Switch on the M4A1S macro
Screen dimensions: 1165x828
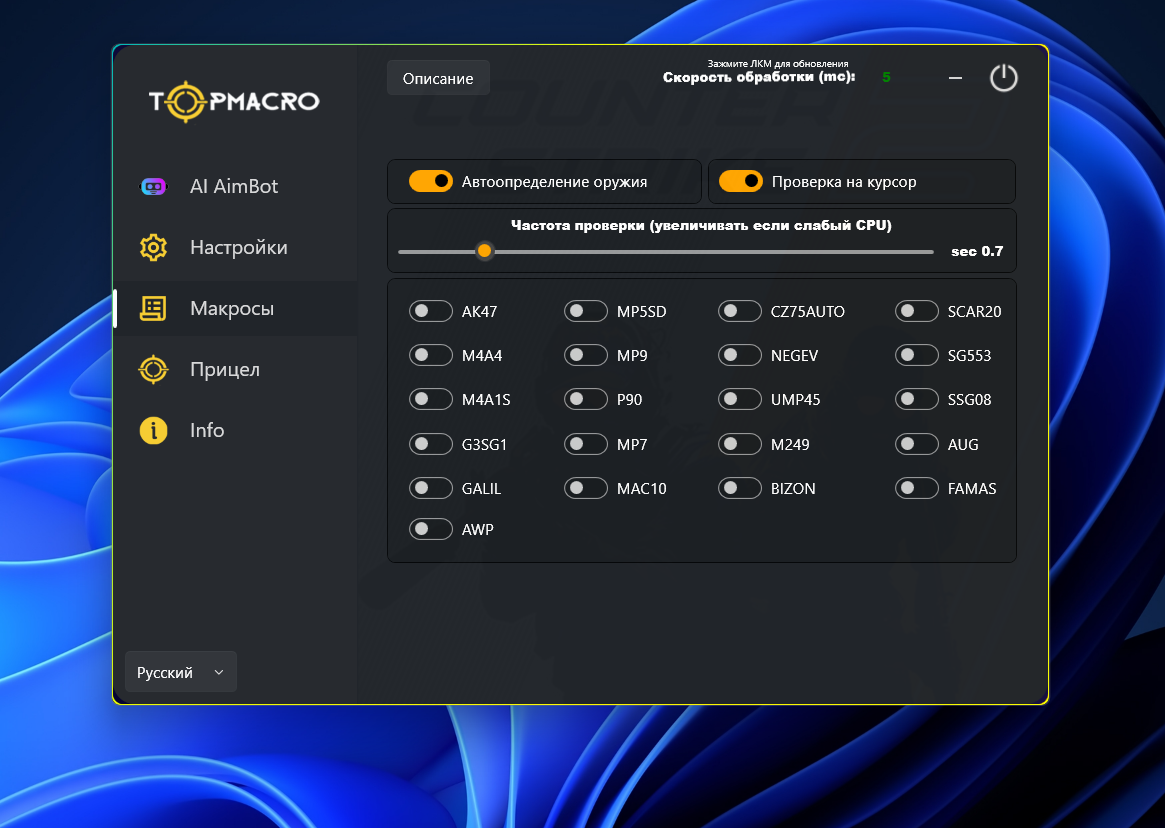pos(431,400)
